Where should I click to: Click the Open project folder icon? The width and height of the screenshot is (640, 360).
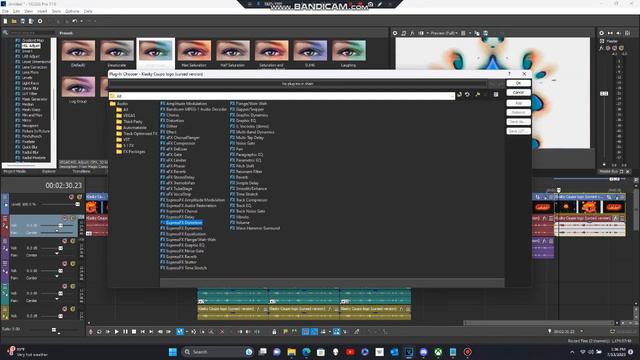click(14, 21)
